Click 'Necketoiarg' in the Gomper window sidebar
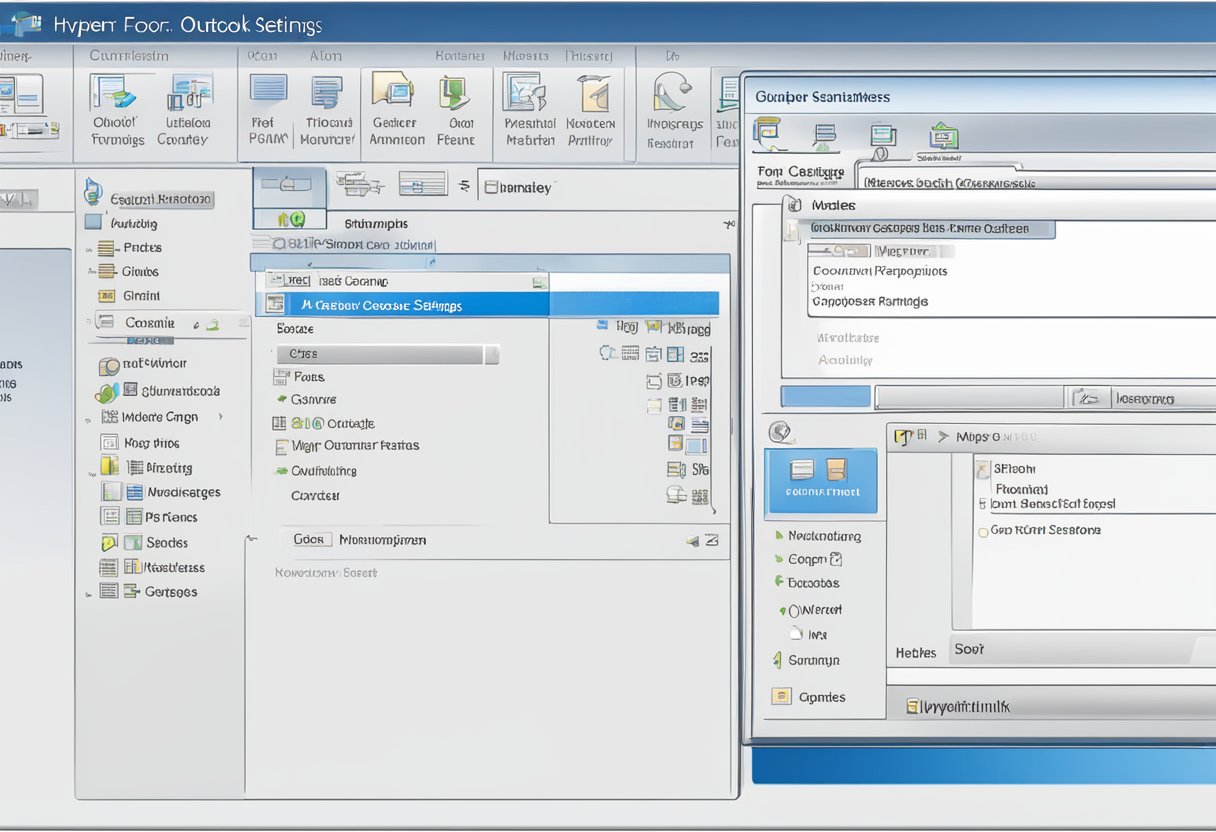 click(824, 536)
